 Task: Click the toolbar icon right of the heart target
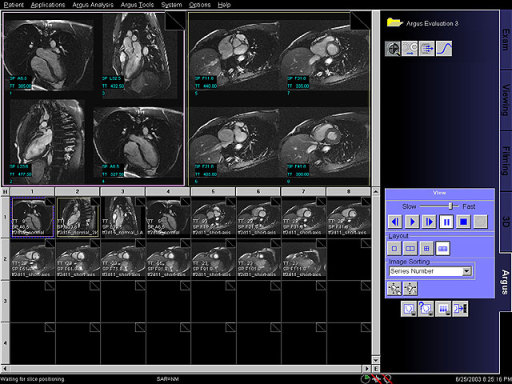point(410,49)
